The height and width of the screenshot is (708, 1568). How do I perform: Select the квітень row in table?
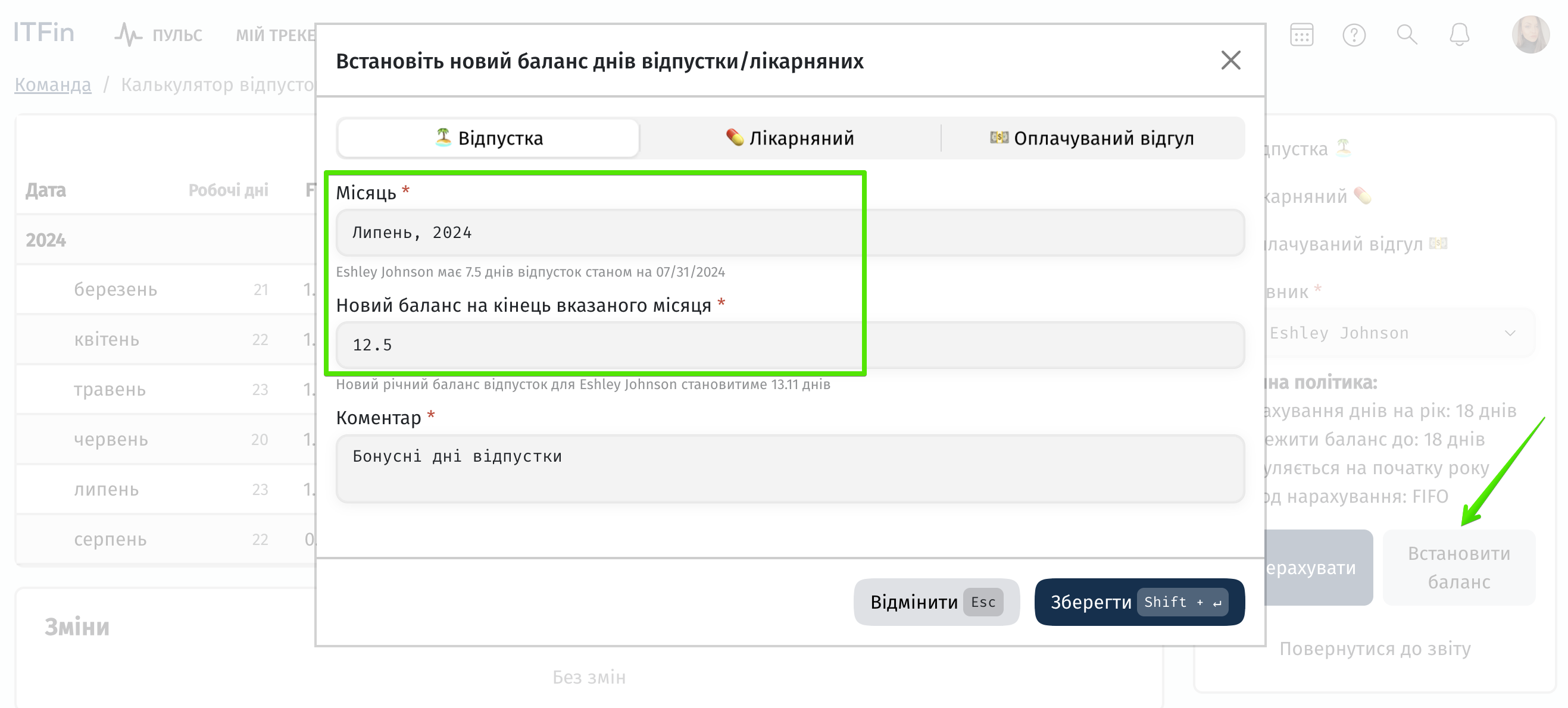[x=165, y=339]
